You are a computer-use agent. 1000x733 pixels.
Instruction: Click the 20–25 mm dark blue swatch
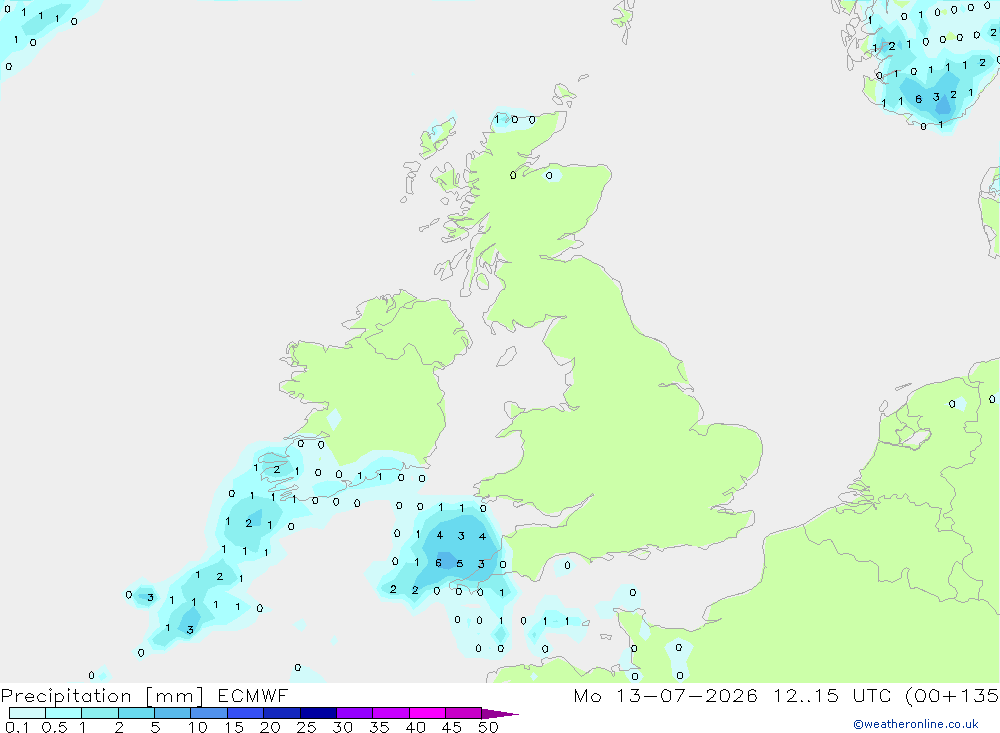click(282, 713)
